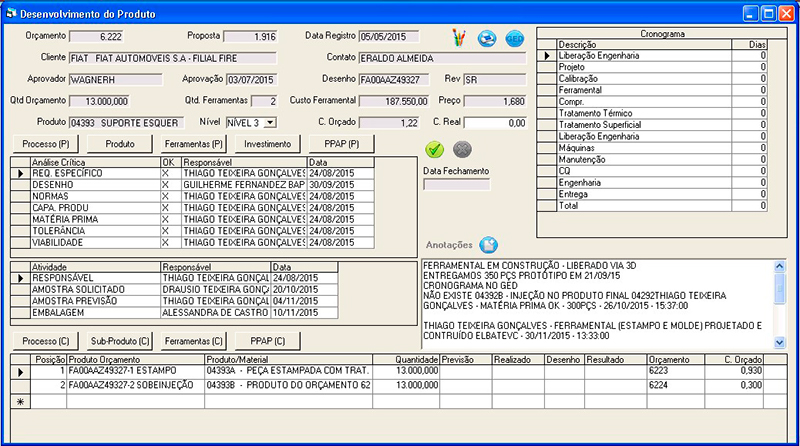Toggle OK mark for MATÉRIA PRIMA row
This screenshot has height=446, width=800.
point(171,219)
